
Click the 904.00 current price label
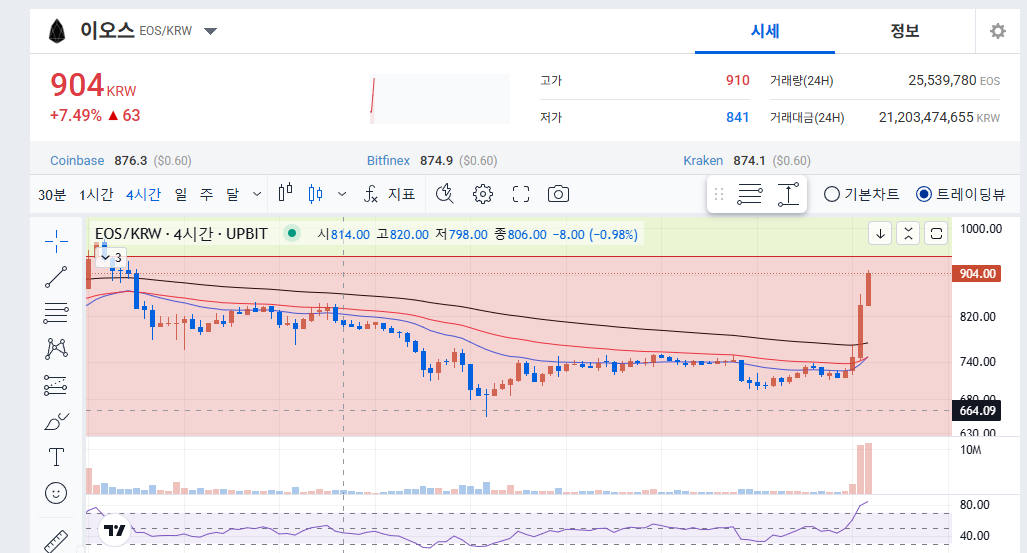pyautogui.click(x=977, y=274)
